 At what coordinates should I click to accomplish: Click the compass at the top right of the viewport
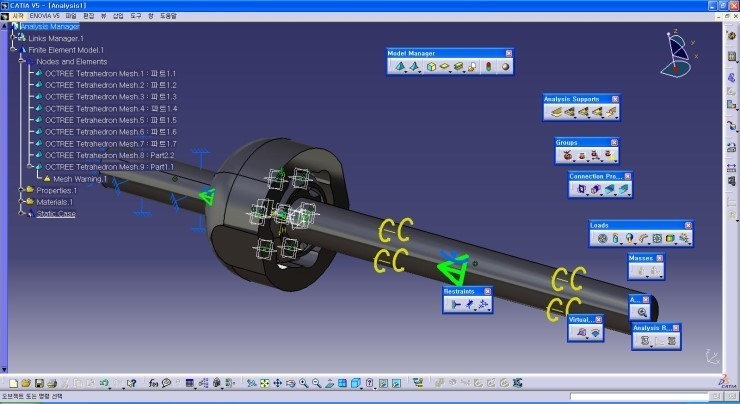click(x=679, y=53)
